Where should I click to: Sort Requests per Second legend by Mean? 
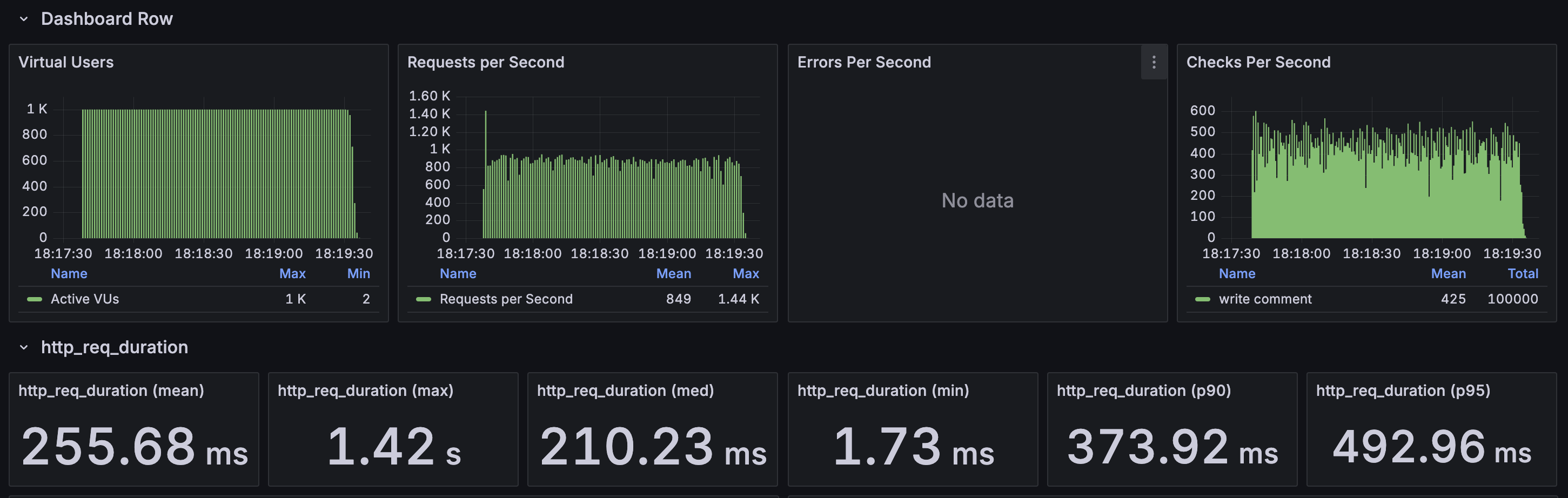(x=673, y=274)
